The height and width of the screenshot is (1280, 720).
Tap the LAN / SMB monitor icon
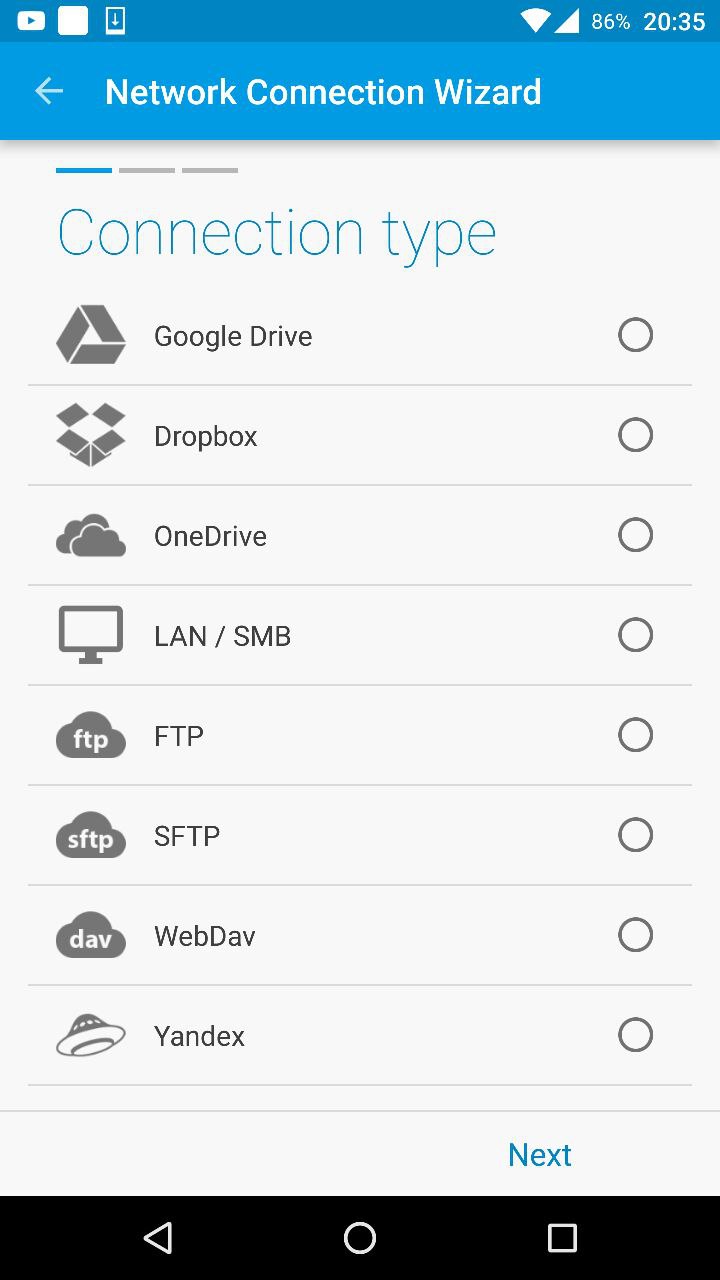click(91, 635)
